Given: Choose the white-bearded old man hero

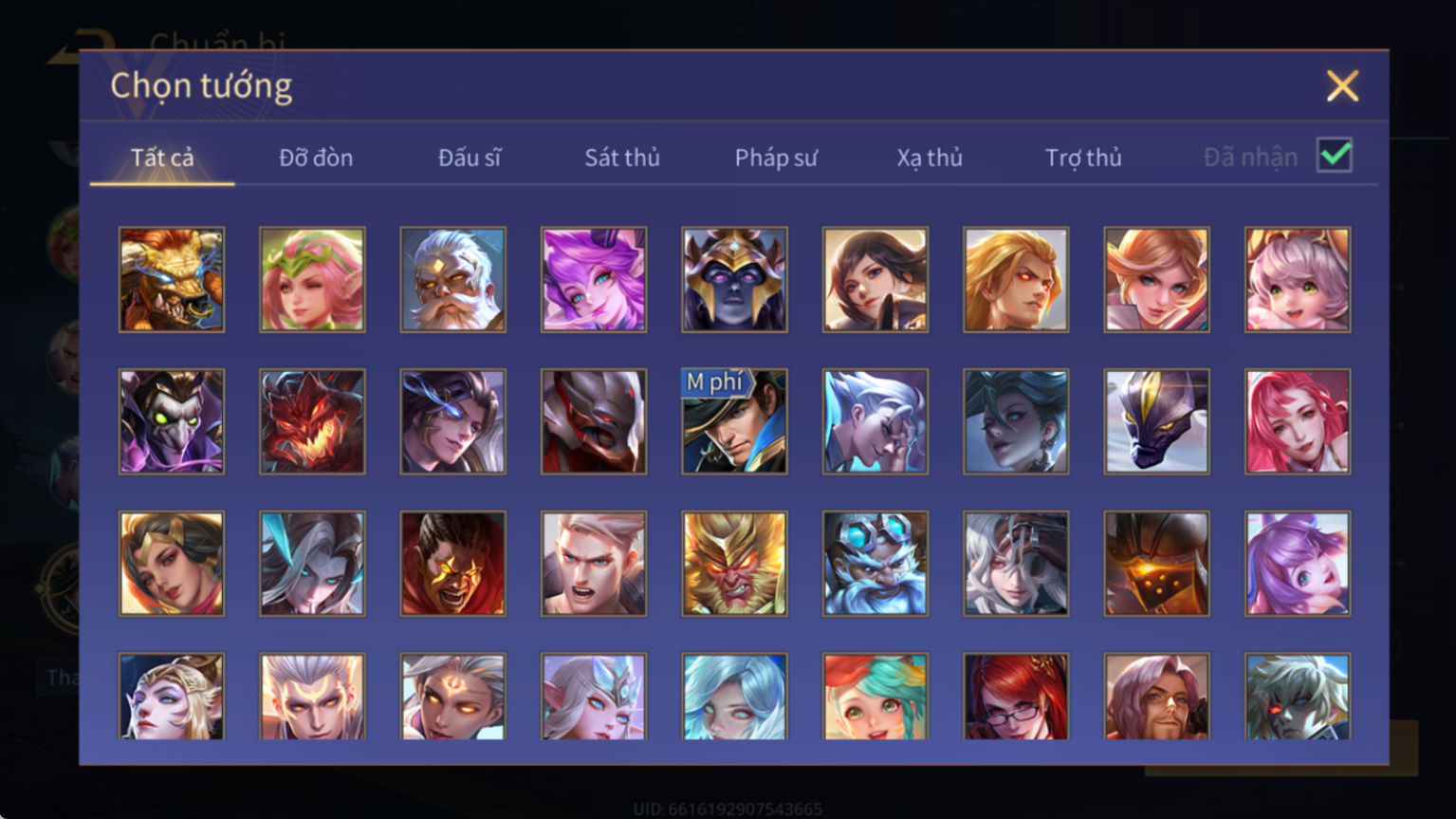Looking at the screenshot, I should pos(453,280).
